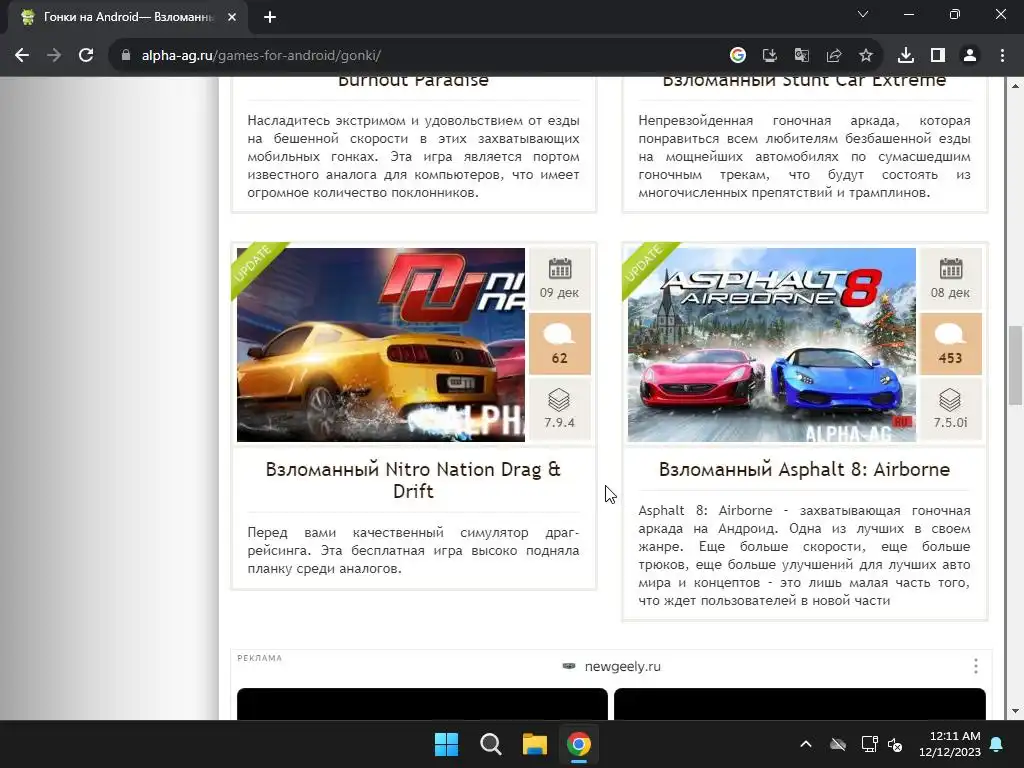Open Nitro Nation Drag & Drift thumbnail
This screenshot has width=1024, height=768.
[x=381, y=345]
